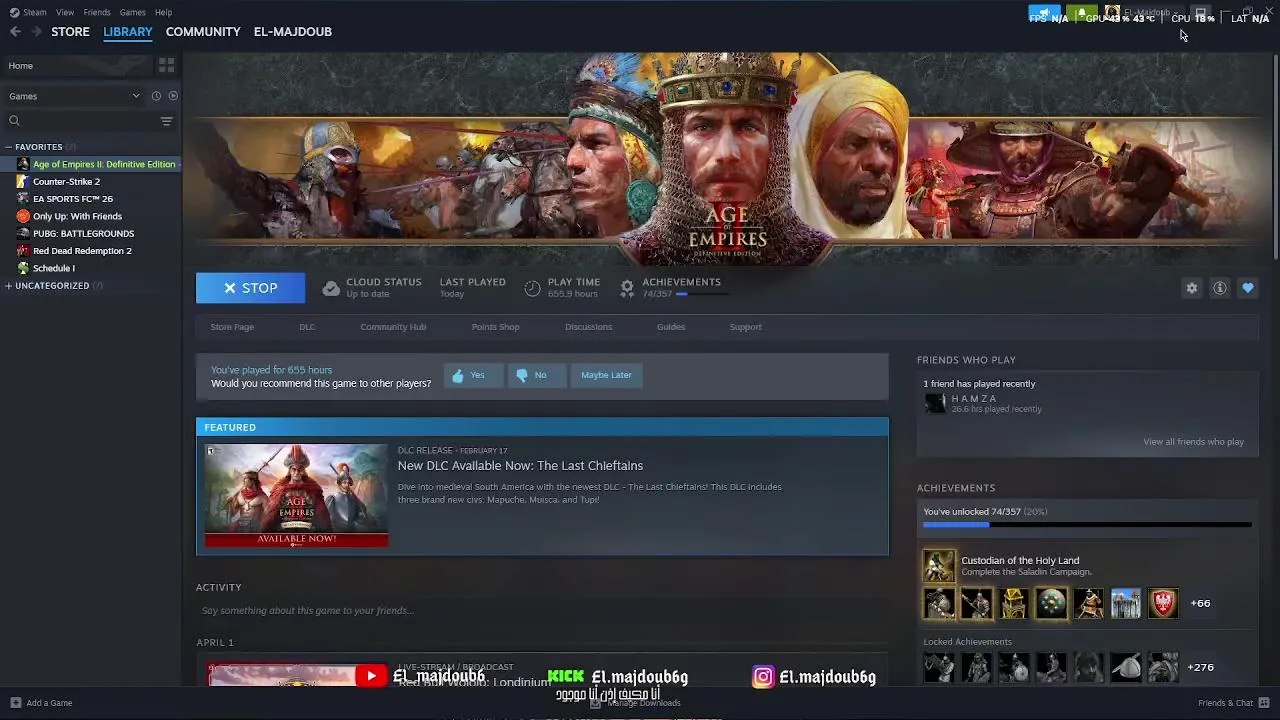Open the Friends menu
1280x720 pixels.
(97, 12)
